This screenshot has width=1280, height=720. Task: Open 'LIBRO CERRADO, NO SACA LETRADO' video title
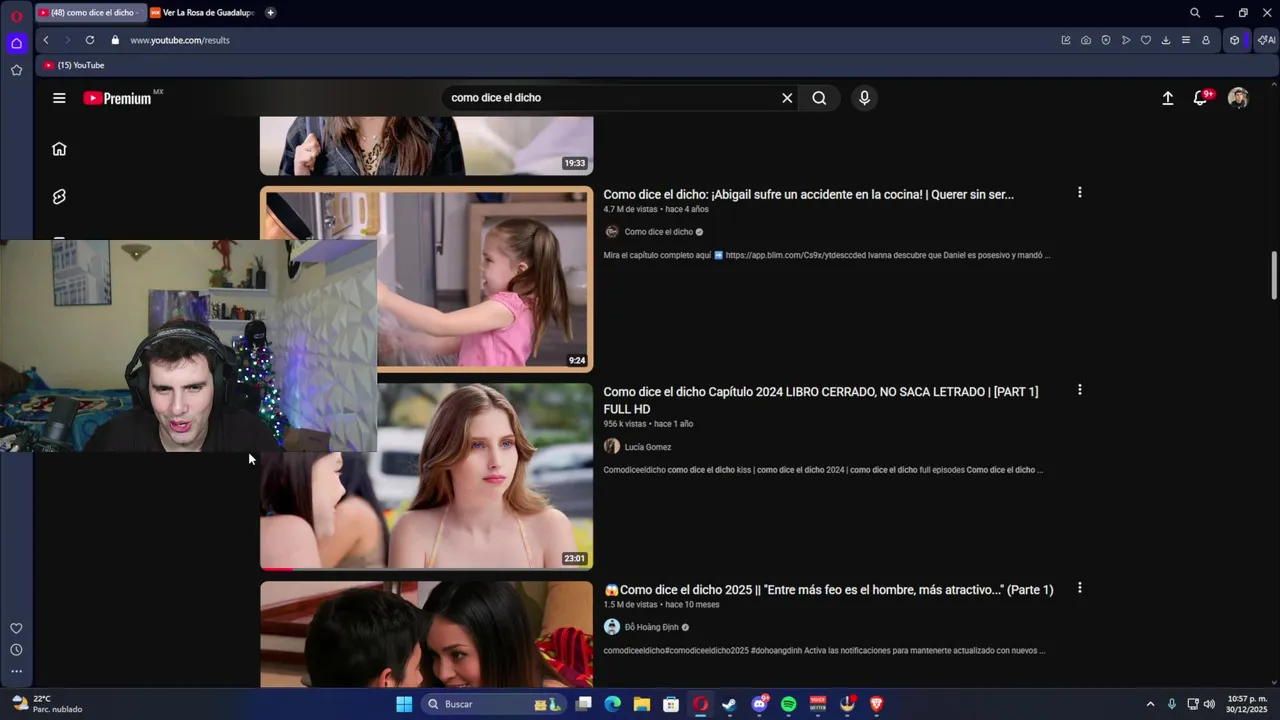coord(821,400)
